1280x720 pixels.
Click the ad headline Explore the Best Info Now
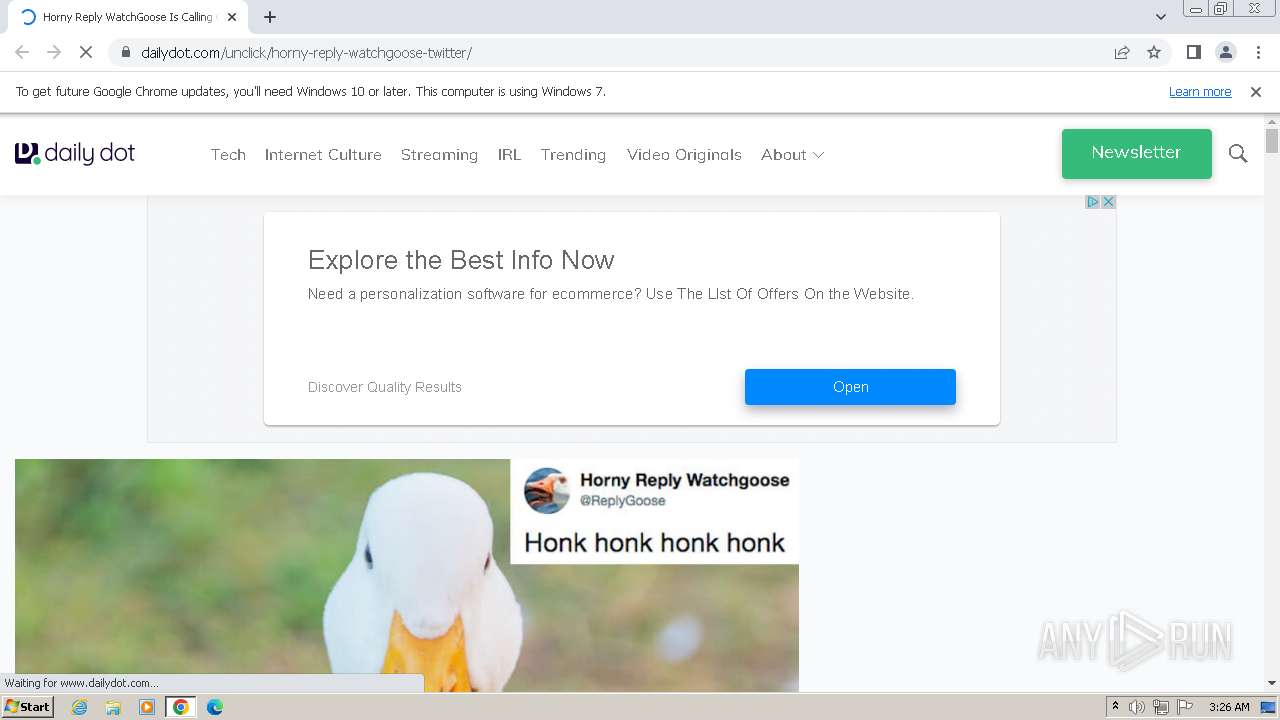tap(461, 260)
